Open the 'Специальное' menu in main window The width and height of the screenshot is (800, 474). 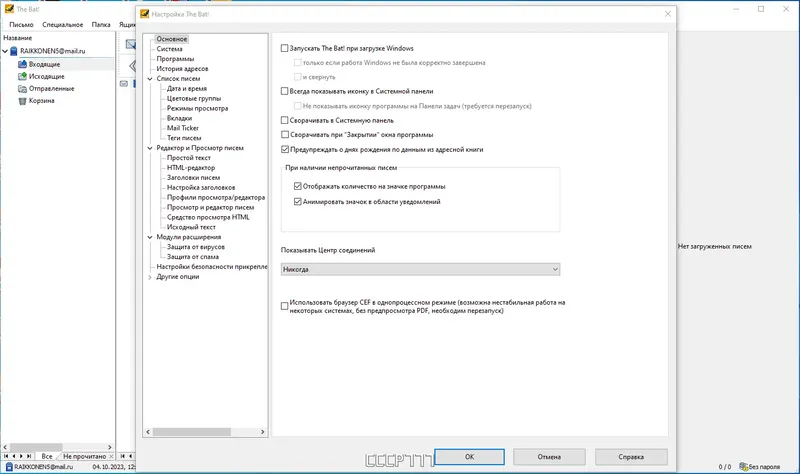(x=63, y=24)
